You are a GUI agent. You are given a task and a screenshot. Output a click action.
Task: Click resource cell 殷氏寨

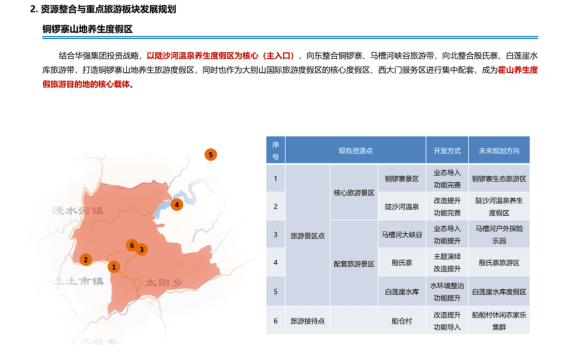coord(402,263)
